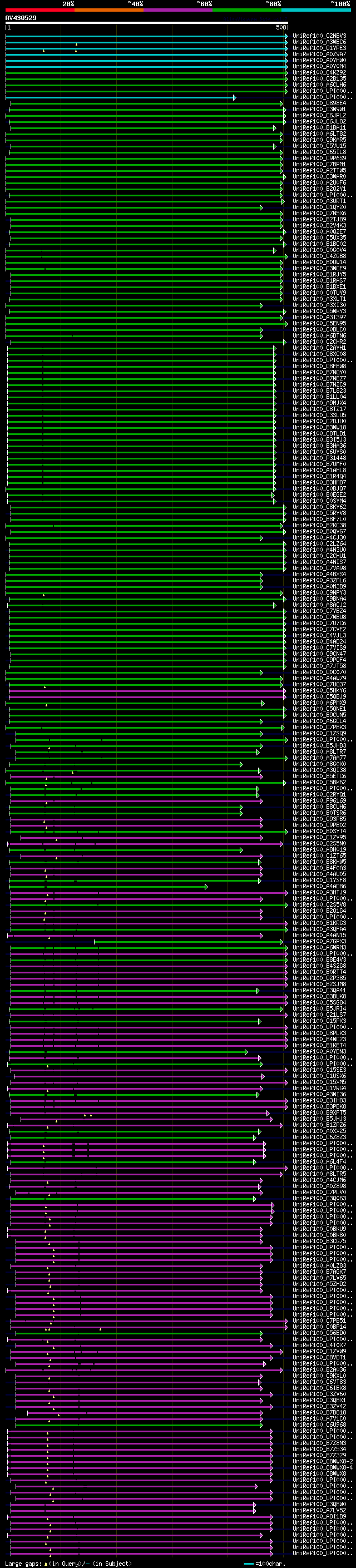This screenshot has height=1568, width=356.
Task: Select the UniRef100_Q0TUY9 label
Action: click(x=319, y=293)
